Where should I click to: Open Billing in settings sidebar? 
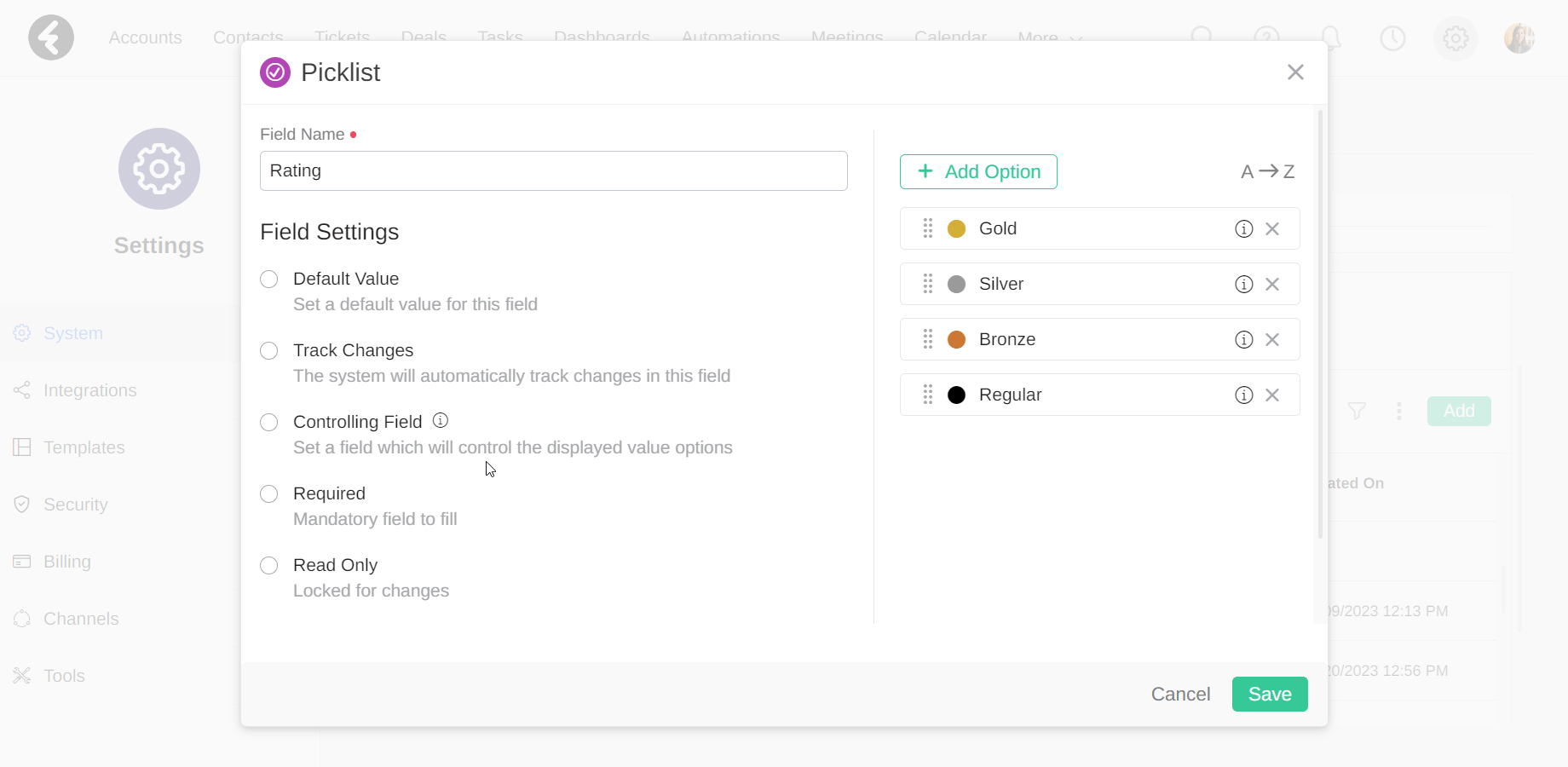52,562
